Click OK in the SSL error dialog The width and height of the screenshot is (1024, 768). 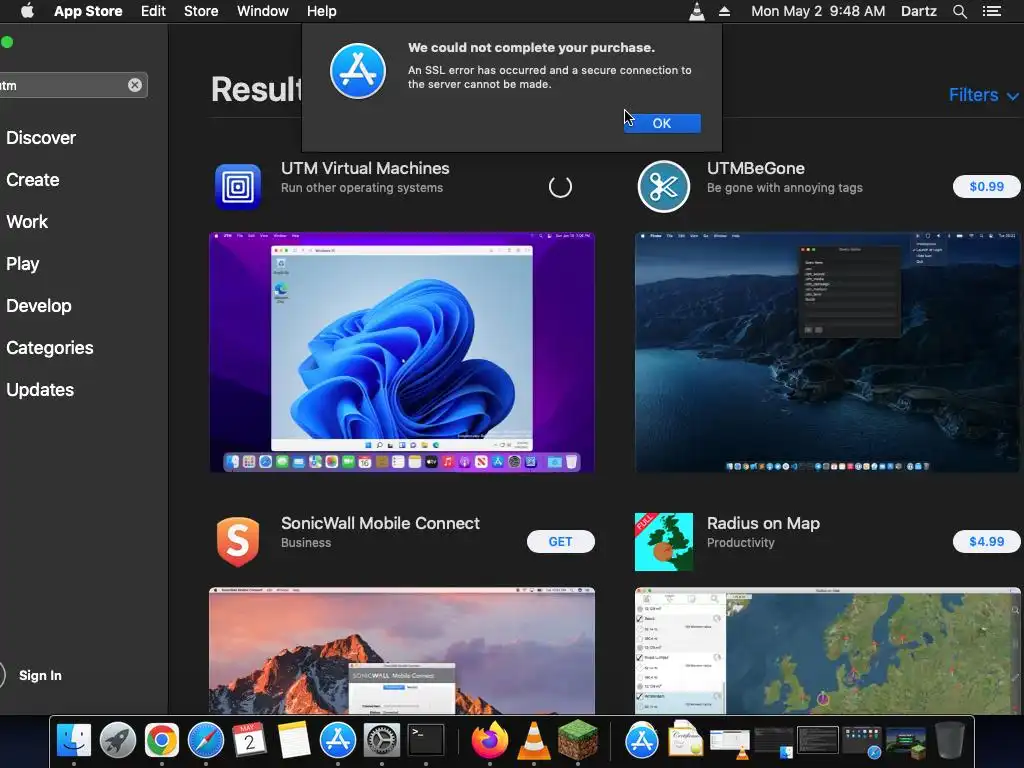point(662,123)
